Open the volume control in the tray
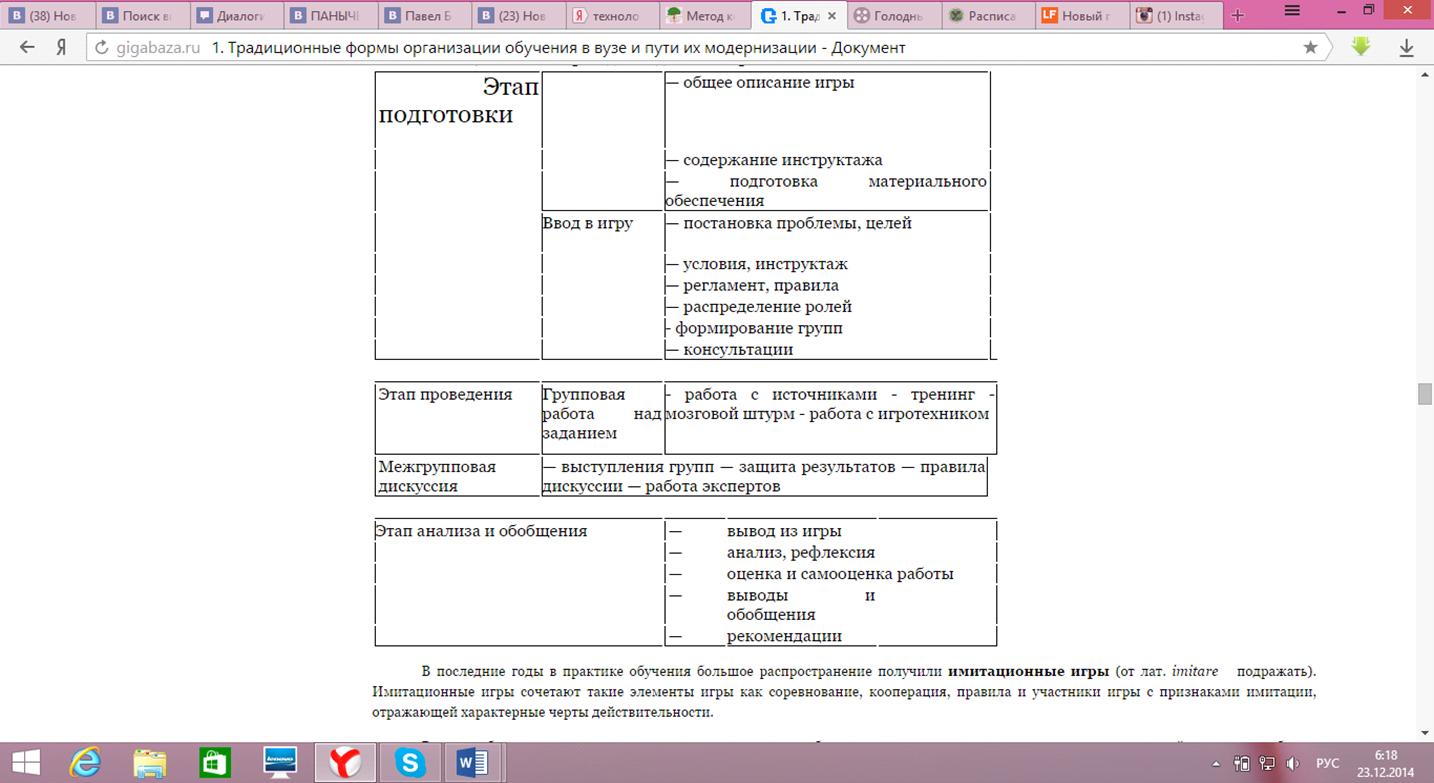1434x783 pixels. click(1292, 763)
